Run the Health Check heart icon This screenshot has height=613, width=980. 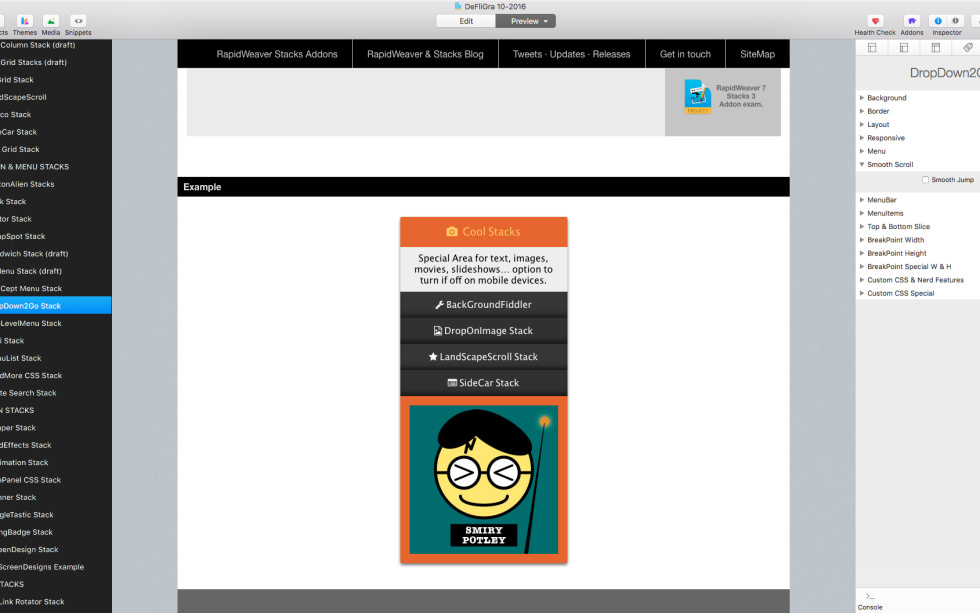875,21
